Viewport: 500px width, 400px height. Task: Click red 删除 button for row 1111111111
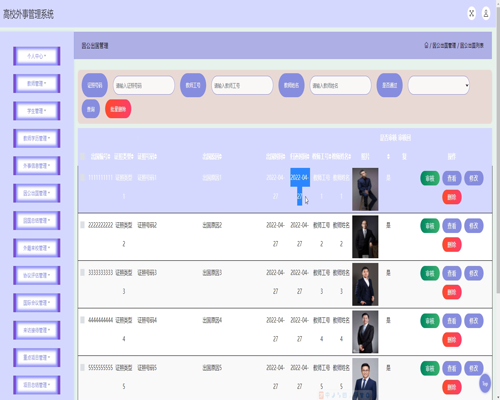tap(452, 197)
